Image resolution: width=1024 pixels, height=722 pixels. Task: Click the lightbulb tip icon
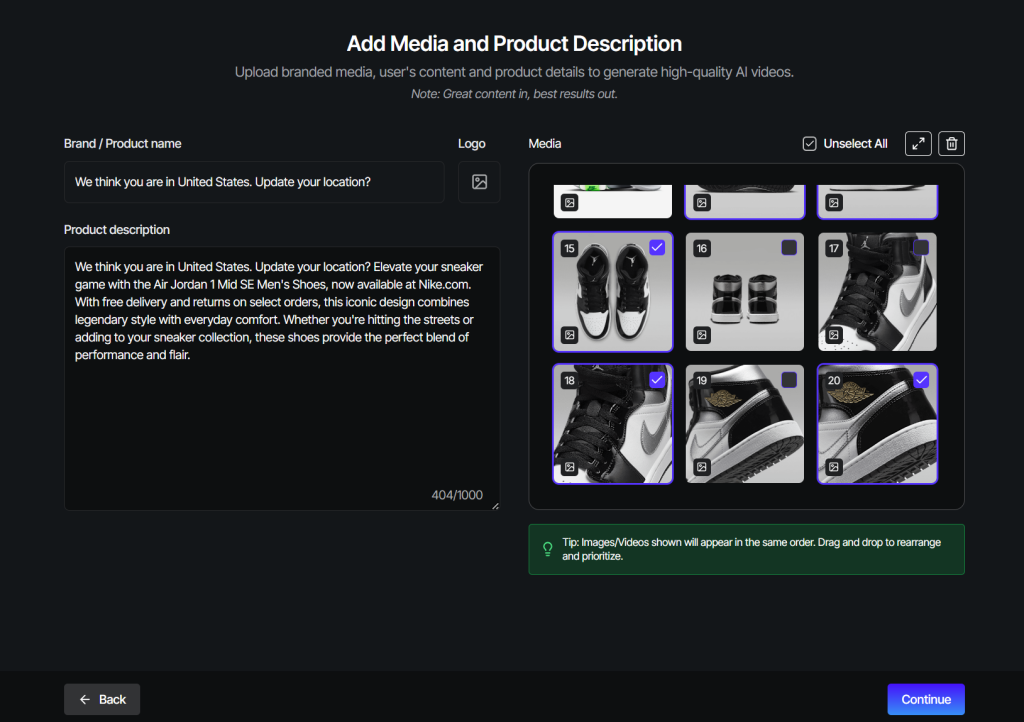point(547,549)
